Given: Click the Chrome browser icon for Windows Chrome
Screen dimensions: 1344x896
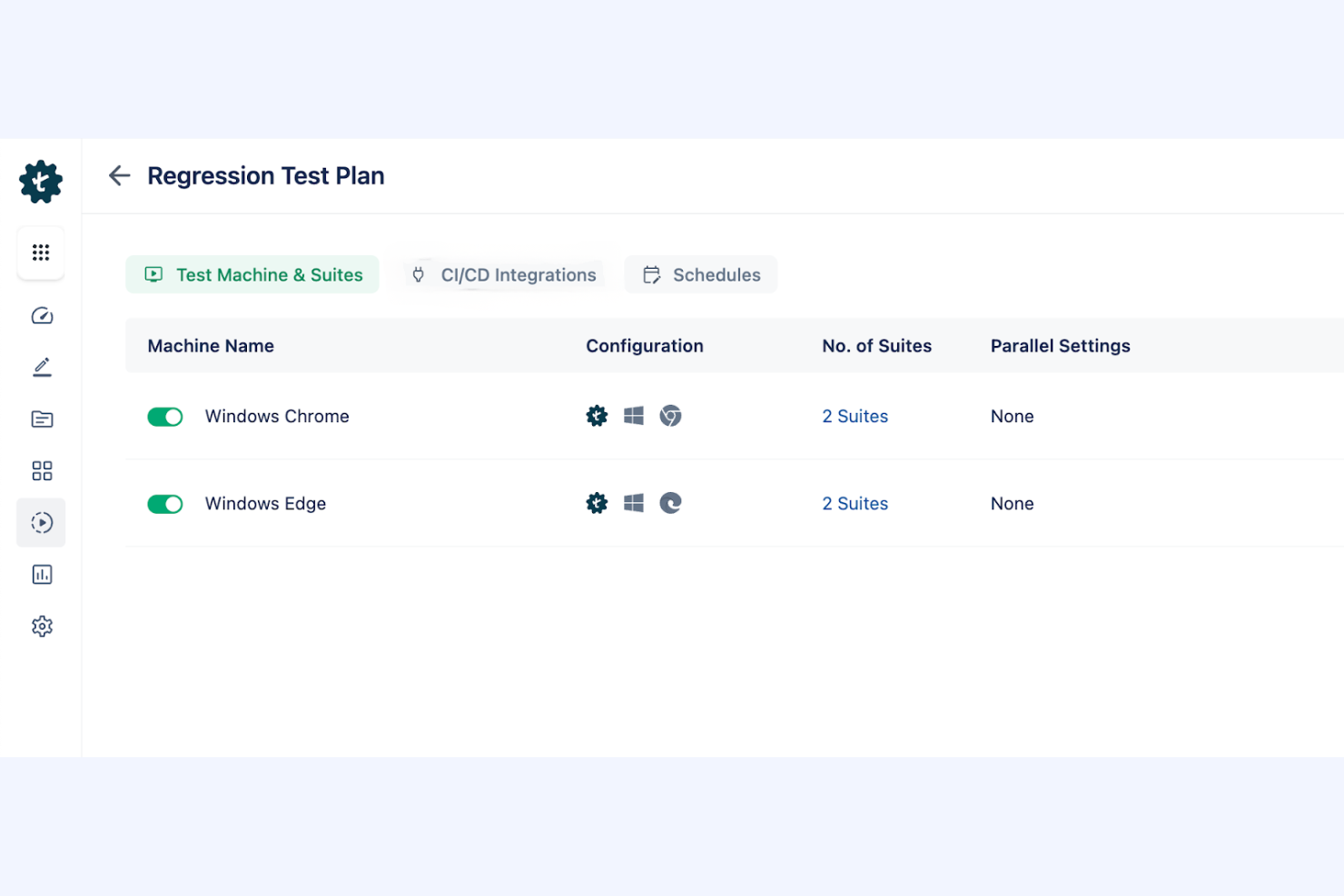Looking at the screenshot, I should 671,416.
